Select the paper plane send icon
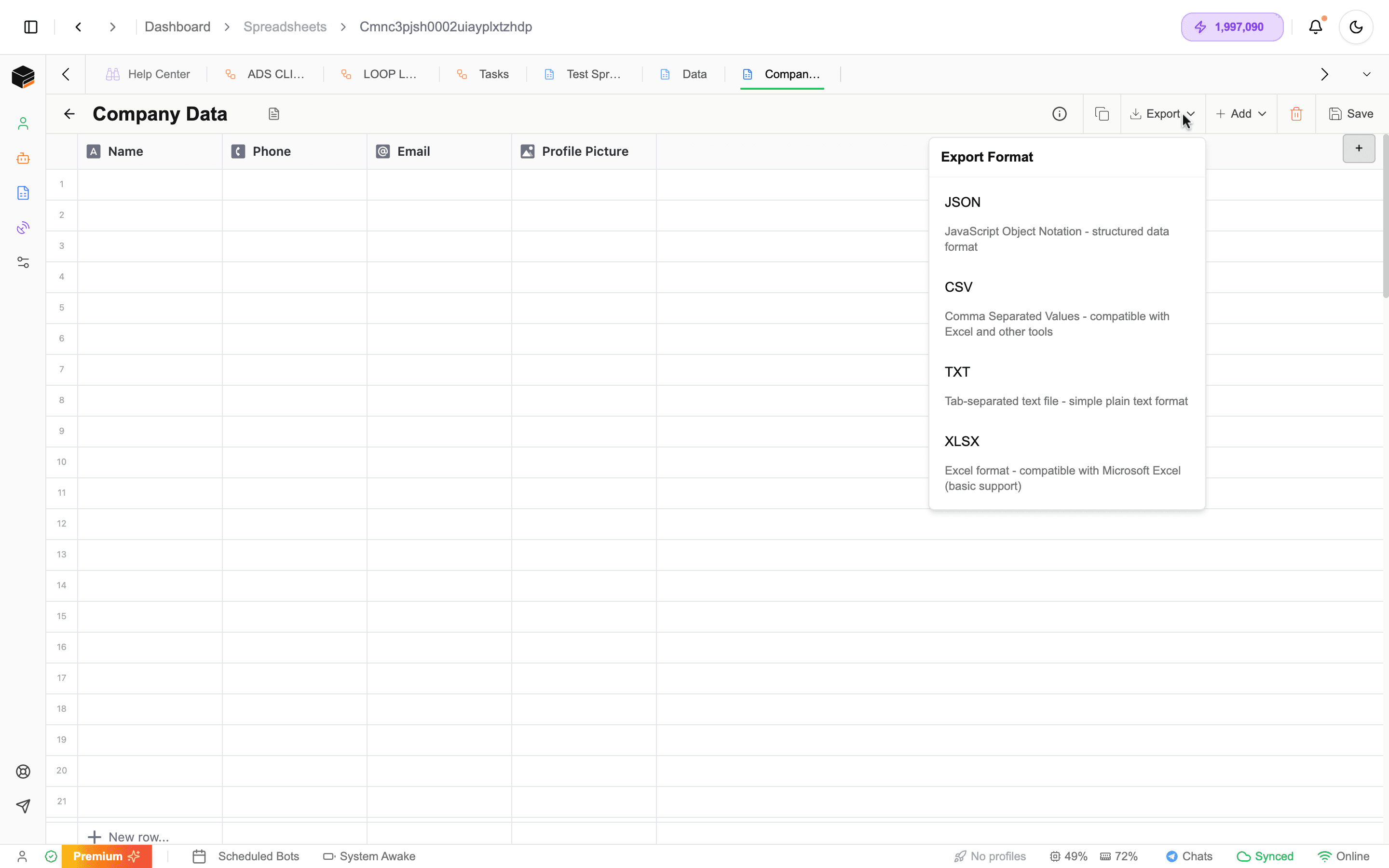Viewport: 1389px width, 868px height. 23,806
